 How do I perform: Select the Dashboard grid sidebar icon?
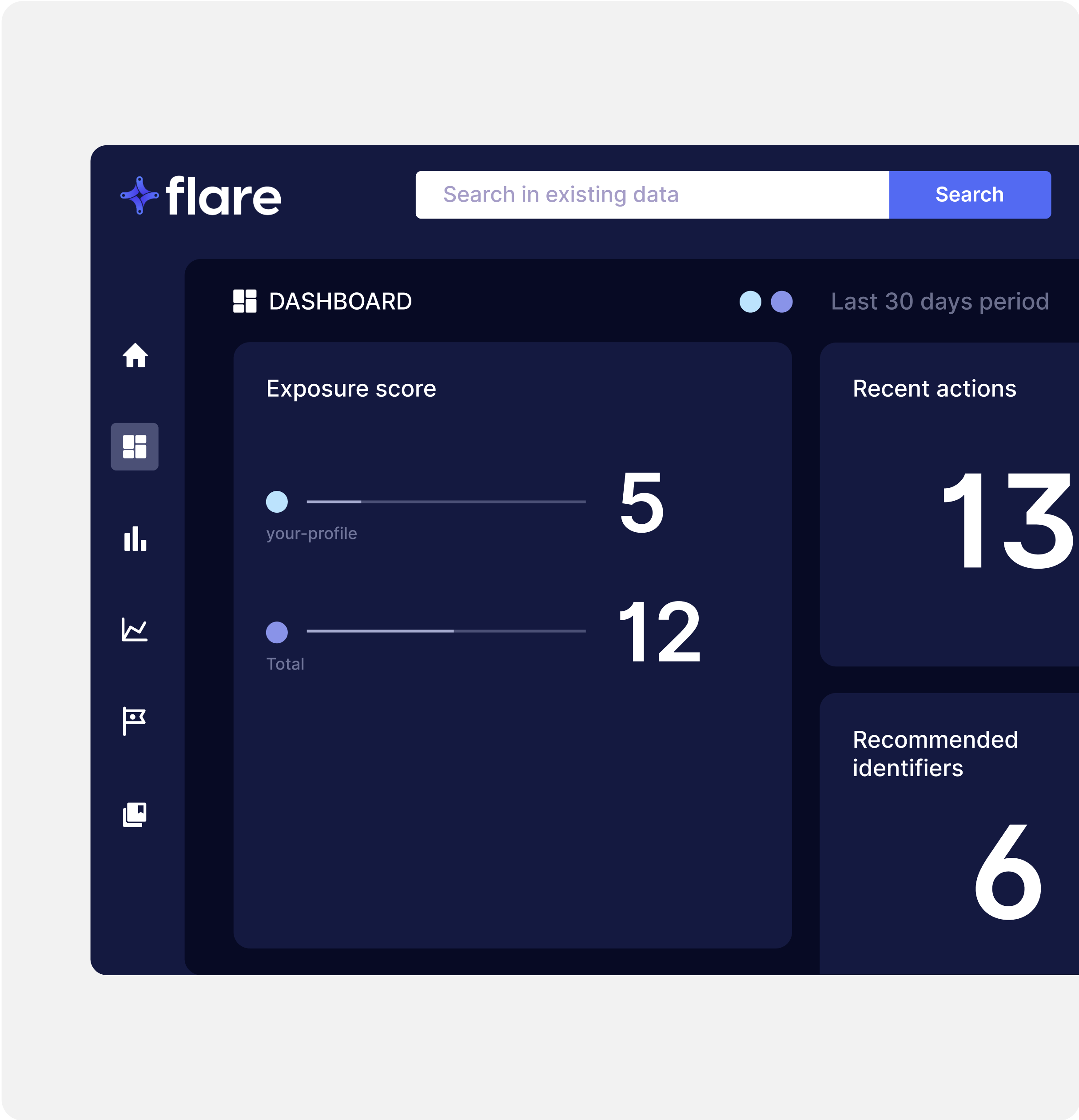pos(134,446)
